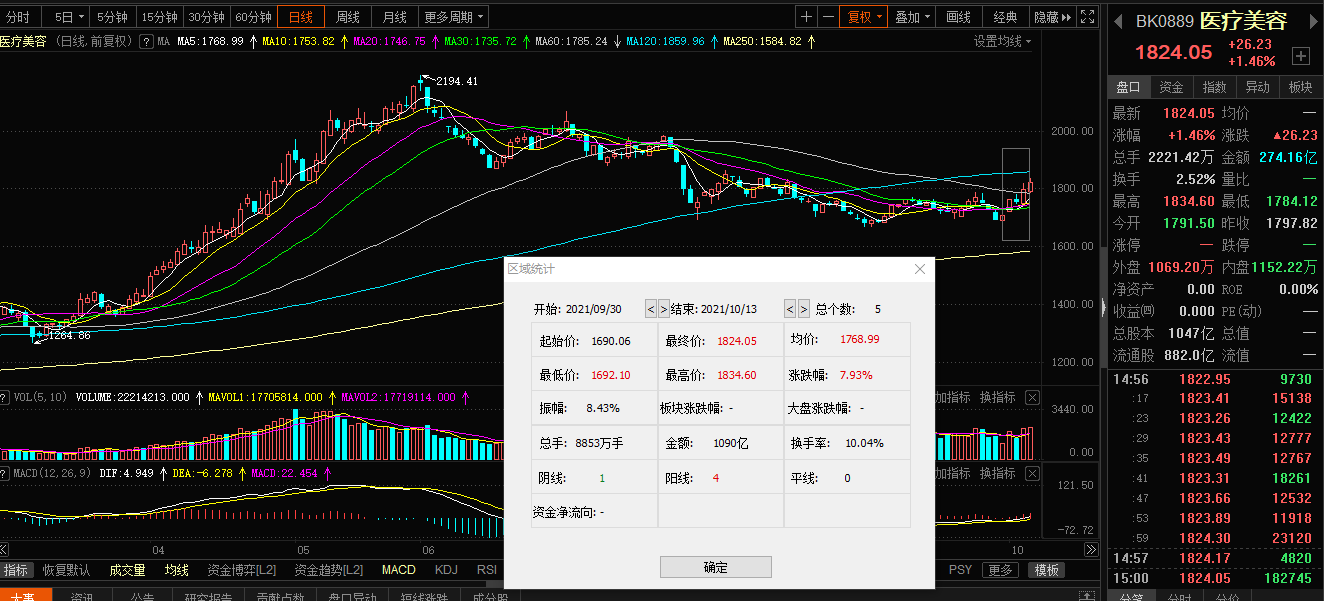
Task: Toggle the 均线 moving average indicator
Action: 177,570
